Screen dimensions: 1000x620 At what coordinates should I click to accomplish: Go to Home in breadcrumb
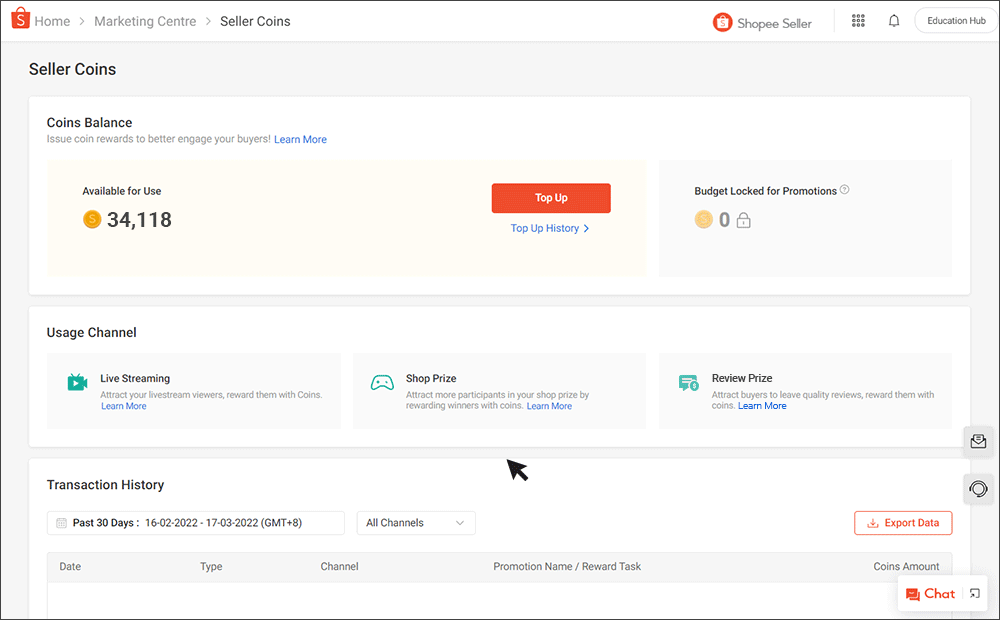52,21
